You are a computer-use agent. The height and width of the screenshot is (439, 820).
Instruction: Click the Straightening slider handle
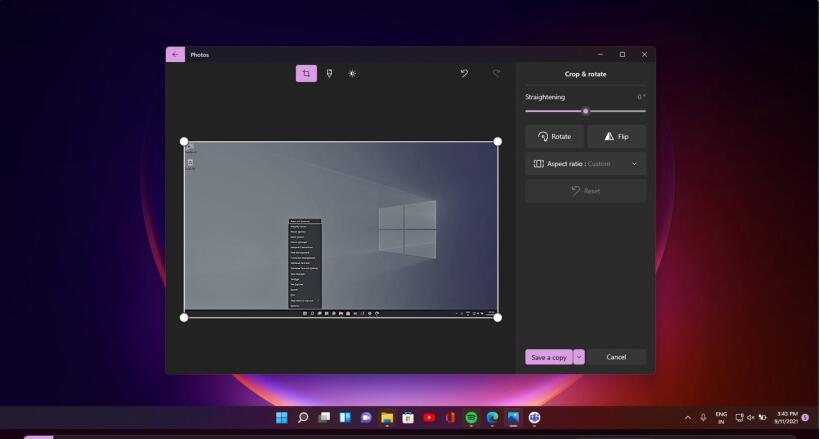click(x=586, y=111)
